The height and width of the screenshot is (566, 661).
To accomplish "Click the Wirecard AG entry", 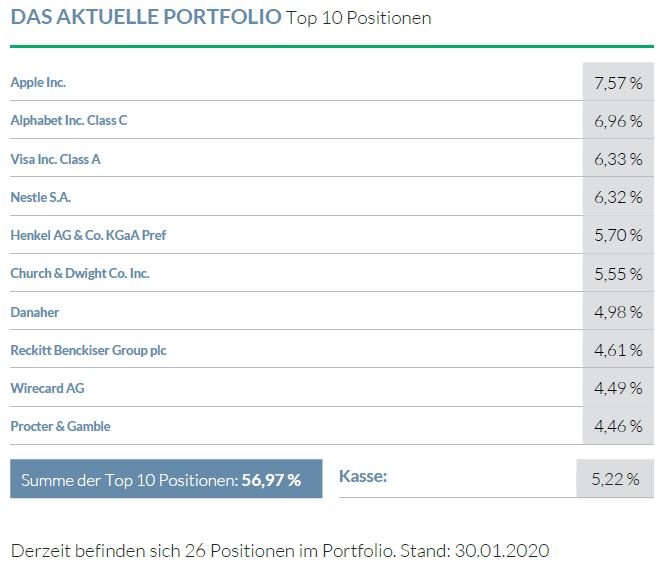I will (x=41, y=388).
